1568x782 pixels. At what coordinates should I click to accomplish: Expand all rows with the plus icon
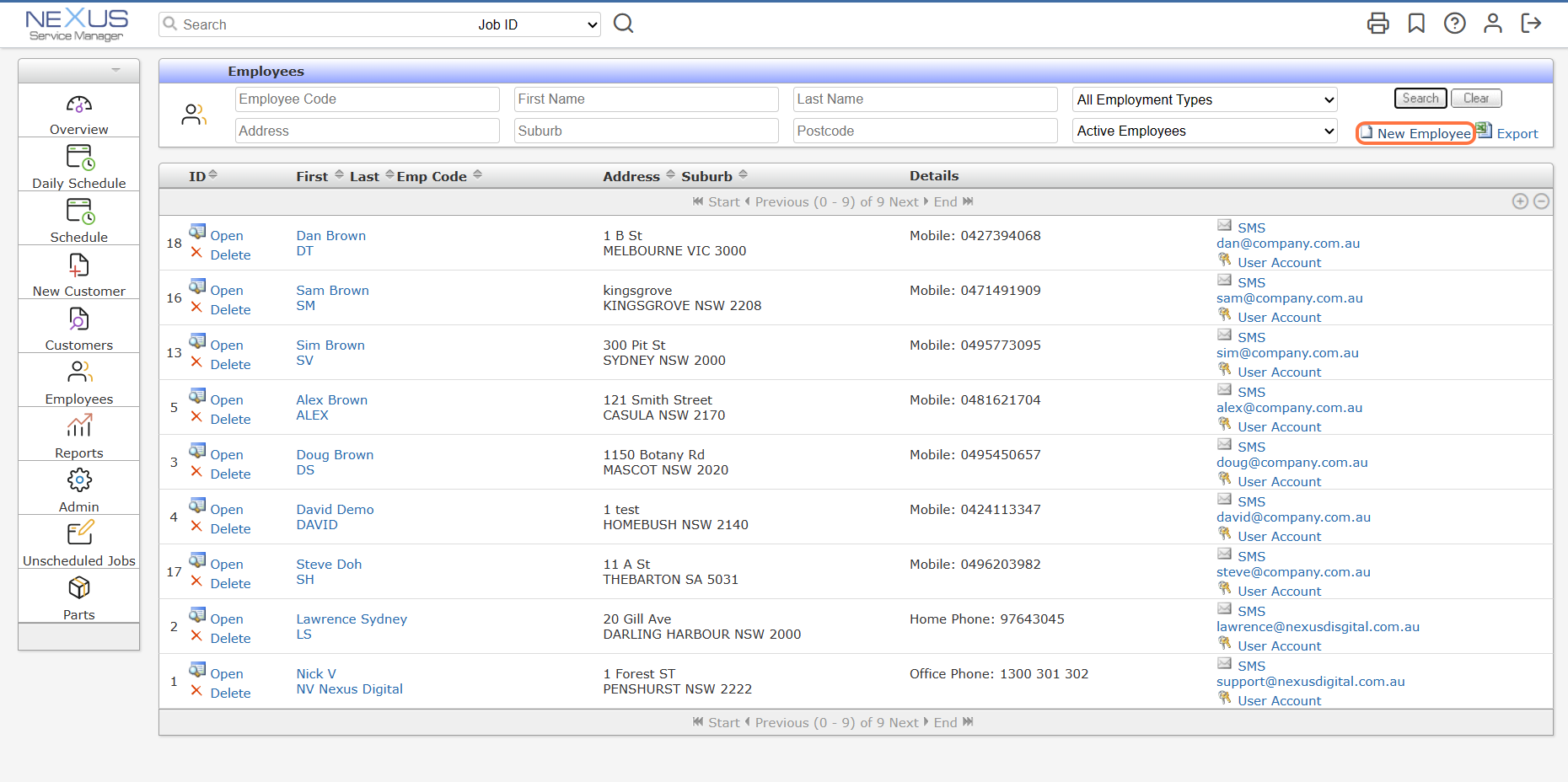pos(1520,201)
